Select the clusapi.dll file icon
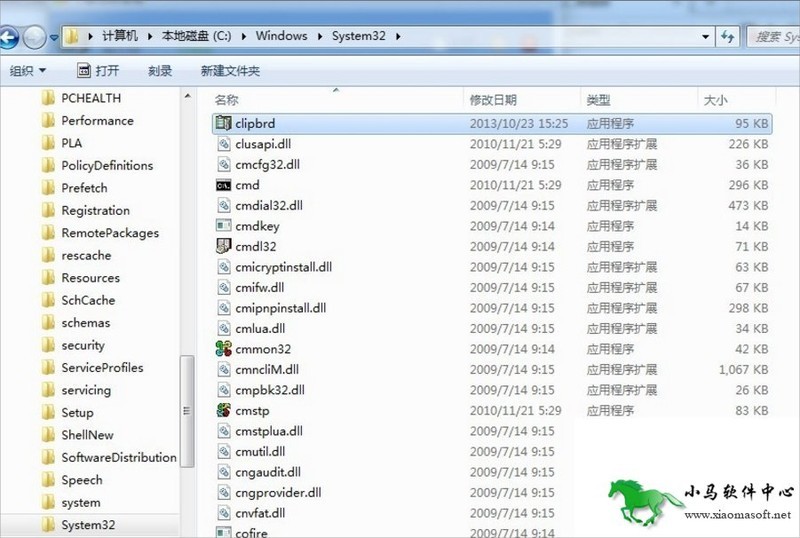This screenshot has height=538, width=800. tap(223, 144)
